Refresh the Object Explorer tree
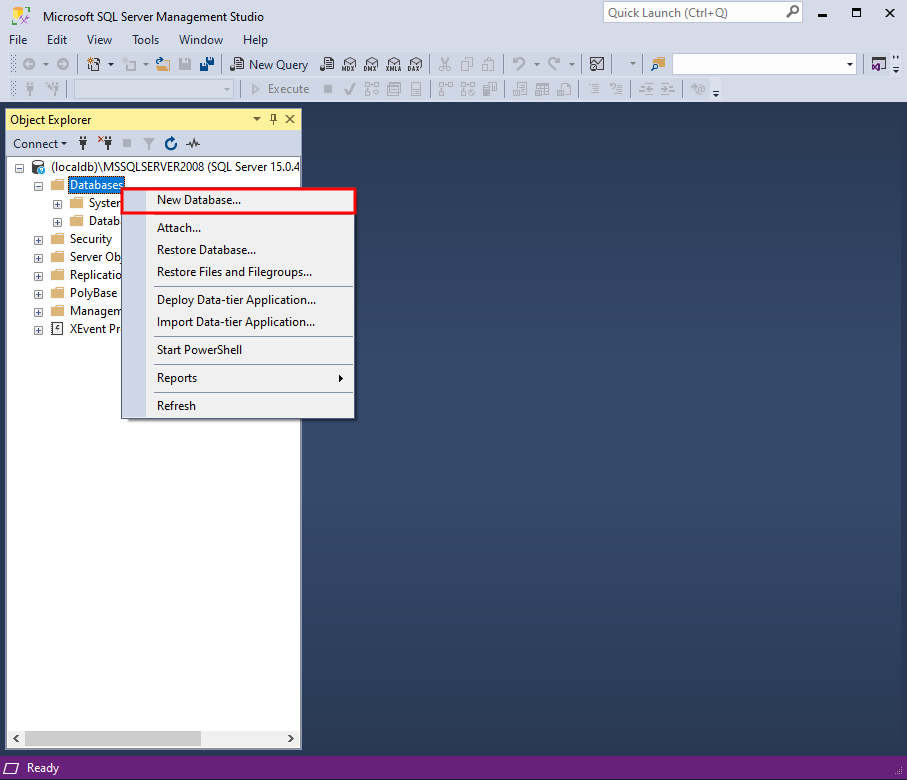Image resolution: width=907 pixels, height=780 pixels. [170, 143]
